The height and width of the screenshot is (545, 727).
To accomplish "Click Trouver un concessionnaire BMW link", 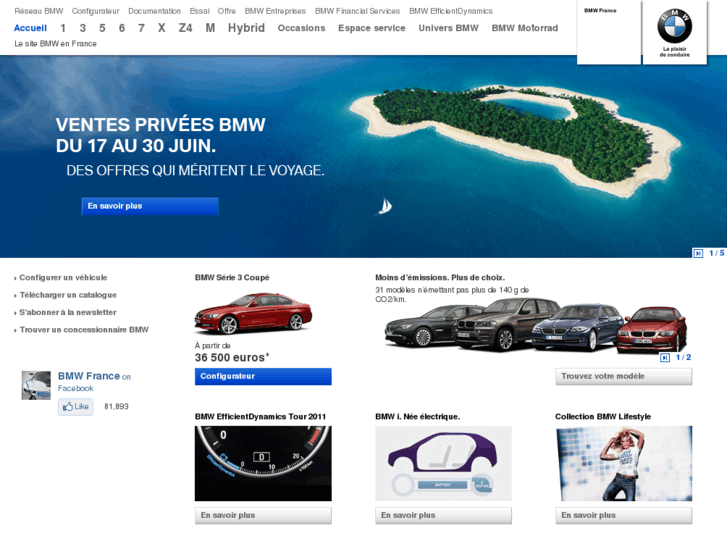I will pos(84,330).
